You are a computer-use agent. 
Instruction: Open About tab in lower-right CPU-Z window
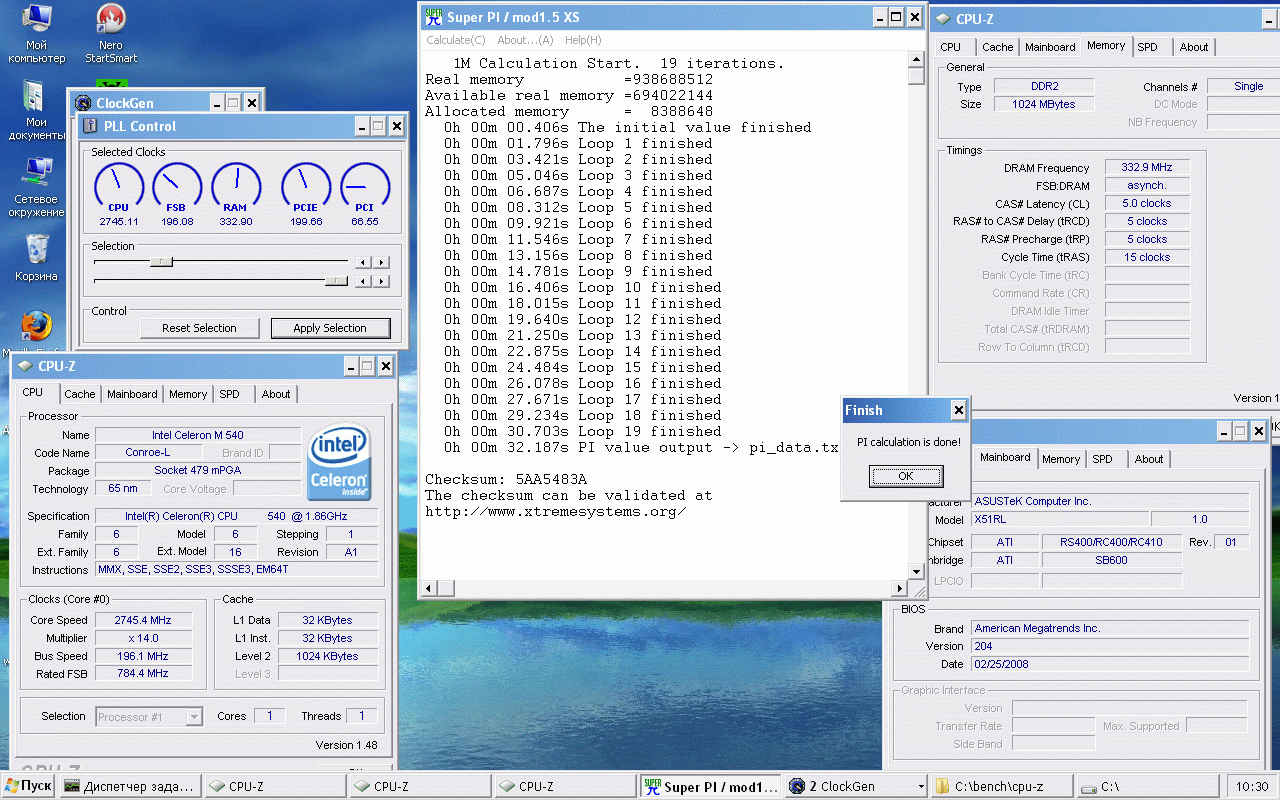click(1149, 459)
